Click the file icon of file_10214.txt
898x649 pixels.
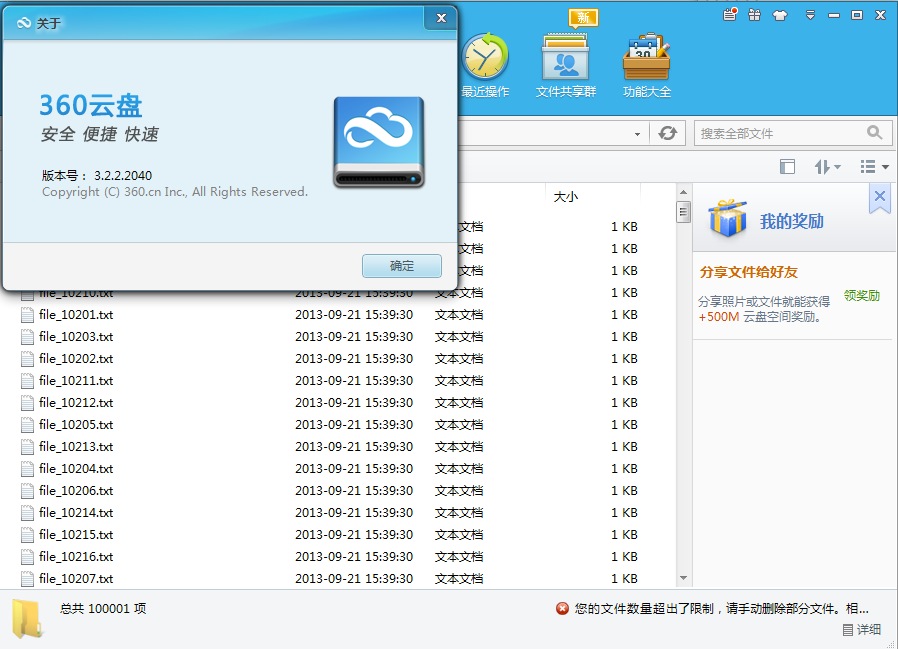pos(27,513)
